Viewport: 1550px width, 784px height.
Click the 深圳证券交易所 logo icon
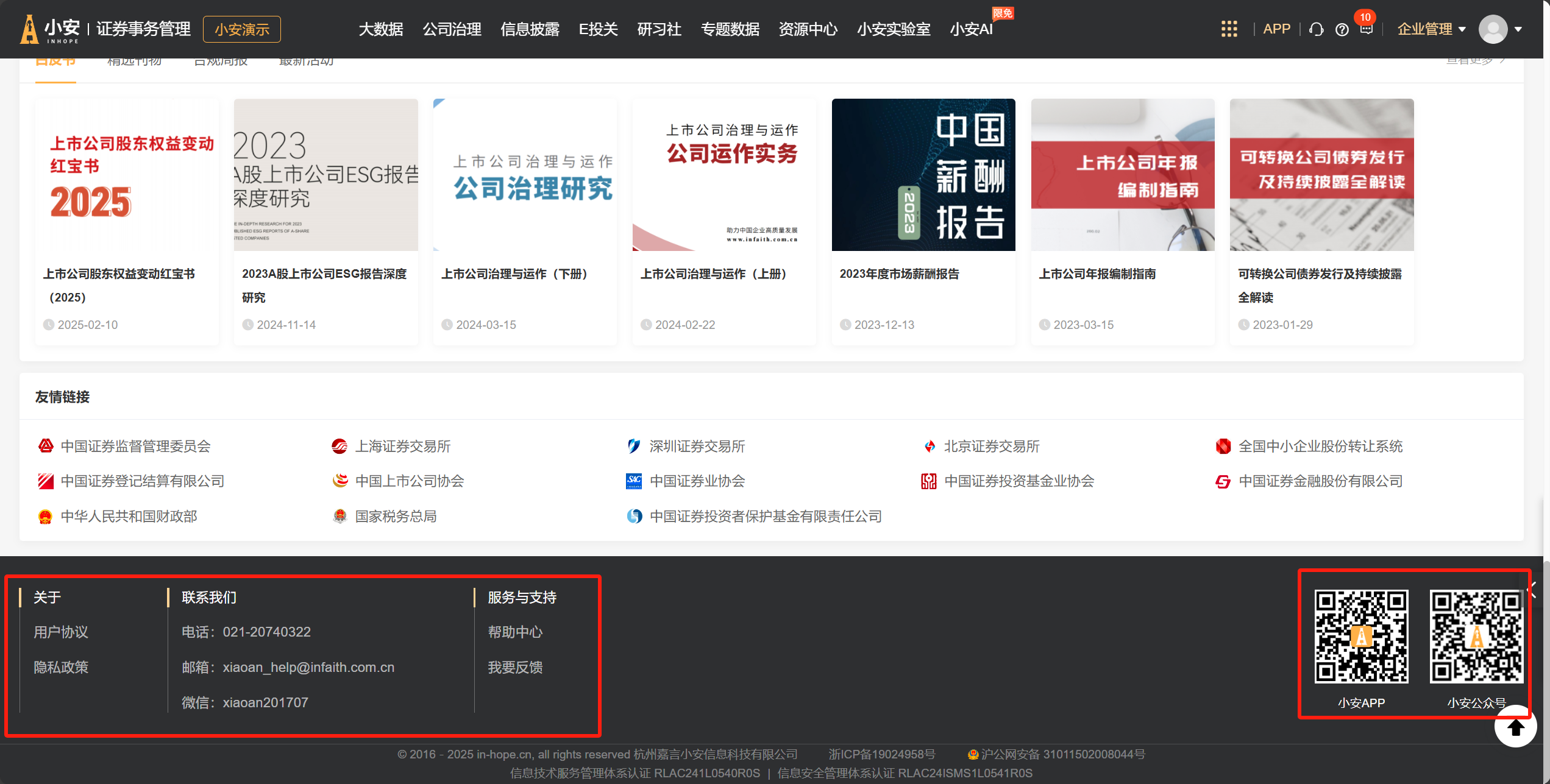pos(634,446)
